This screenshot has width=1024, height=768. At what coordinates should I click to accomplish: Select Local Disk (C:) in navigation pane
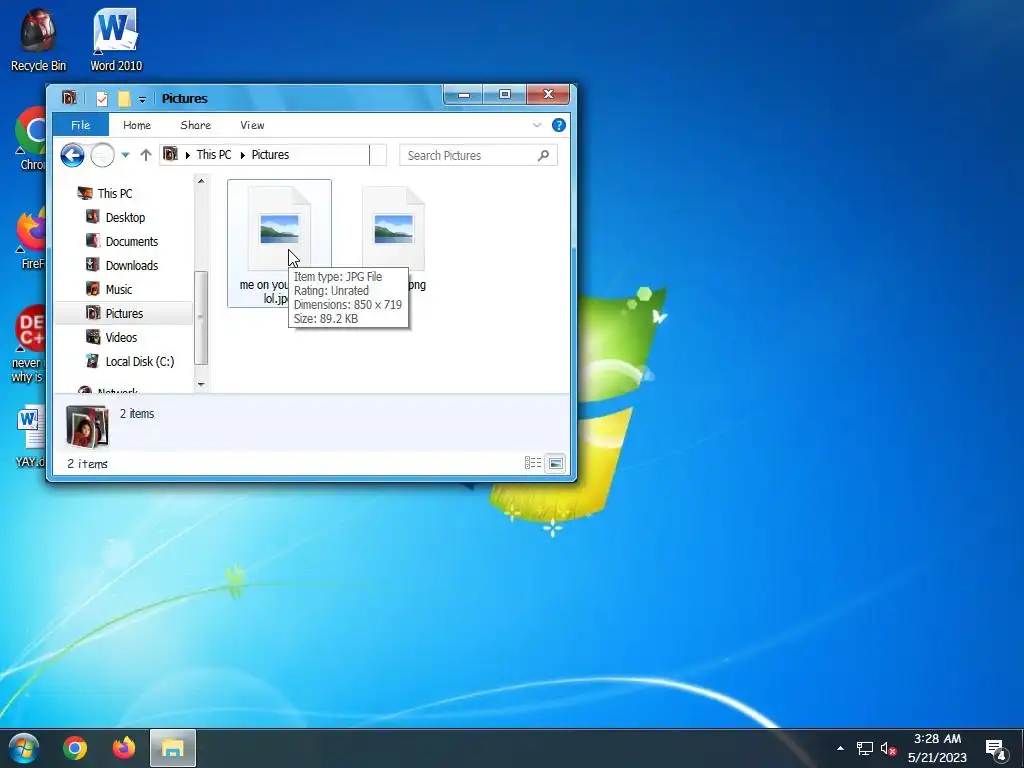tap(139, 361)
